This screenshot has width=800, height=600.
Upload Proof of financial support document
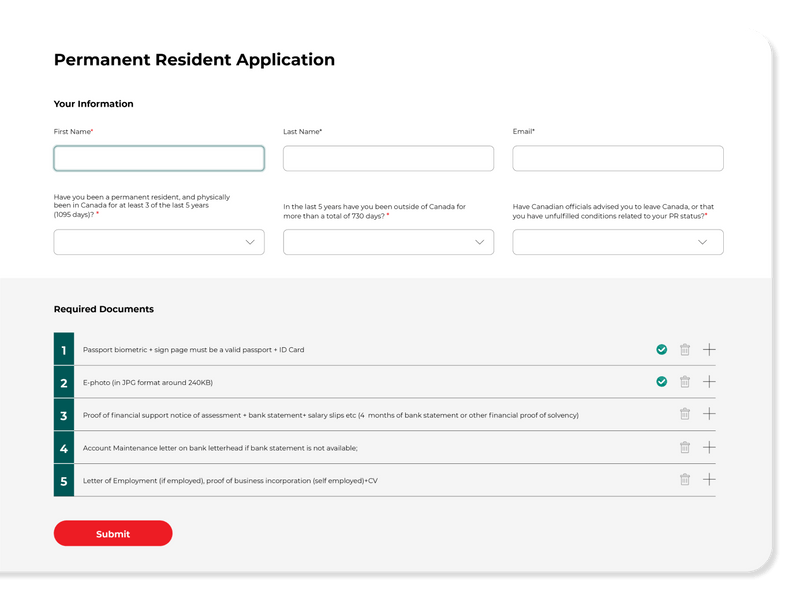click(709, 413)
